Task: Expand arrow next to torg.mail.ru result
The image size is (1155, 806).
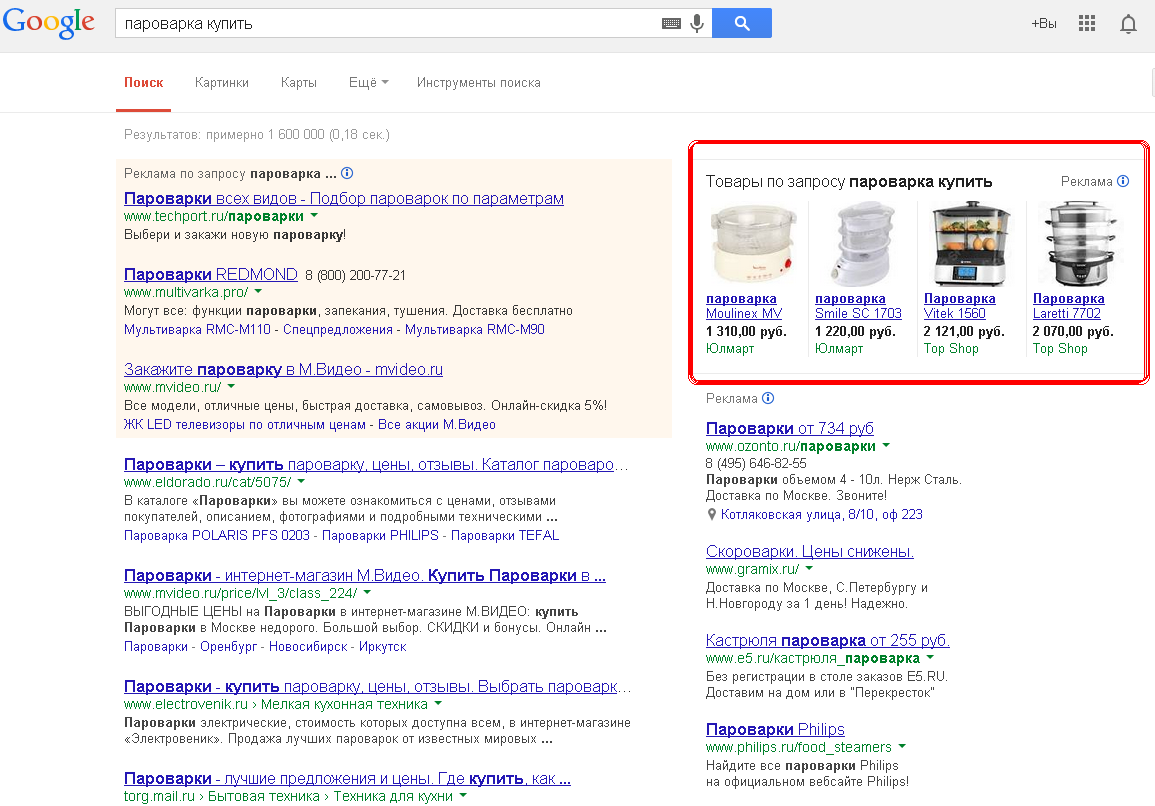Action: click(x=463, y=796)
